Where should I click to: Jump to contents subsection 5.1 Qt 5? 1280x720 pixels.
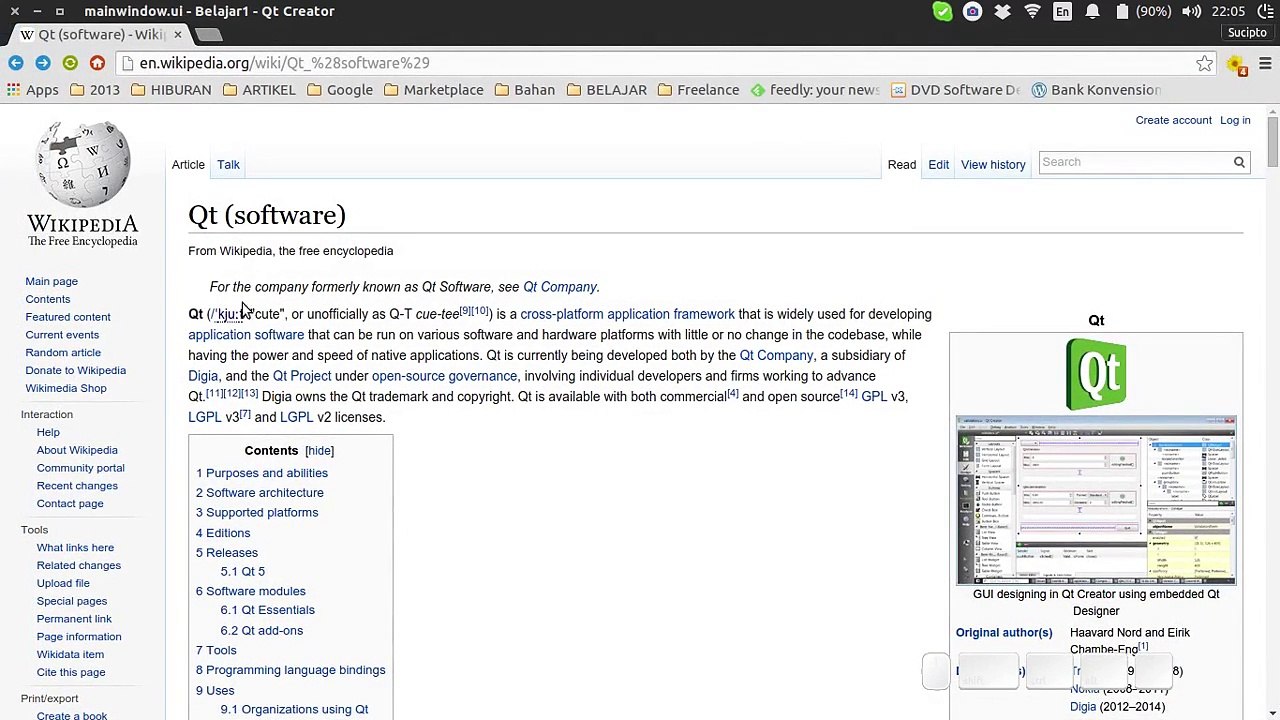[x=242, y=572]
